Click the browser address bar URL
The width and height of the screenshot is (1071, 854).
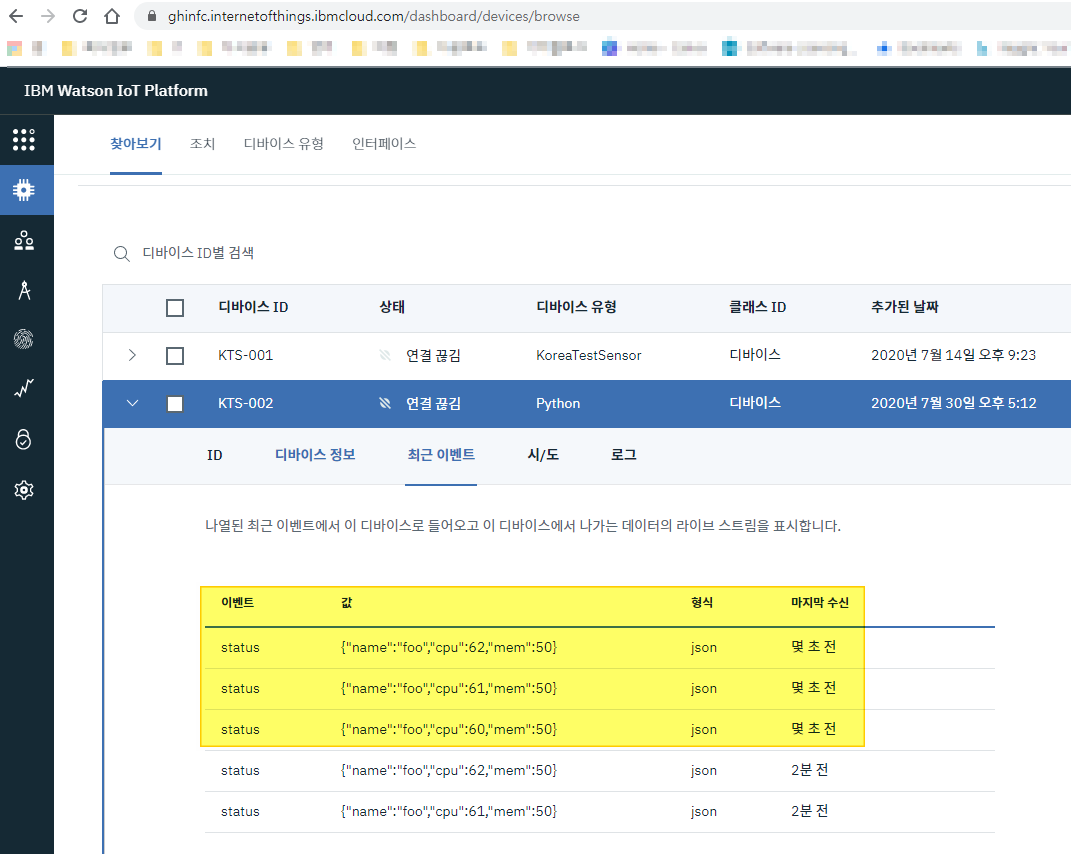(x=374, y=16)
